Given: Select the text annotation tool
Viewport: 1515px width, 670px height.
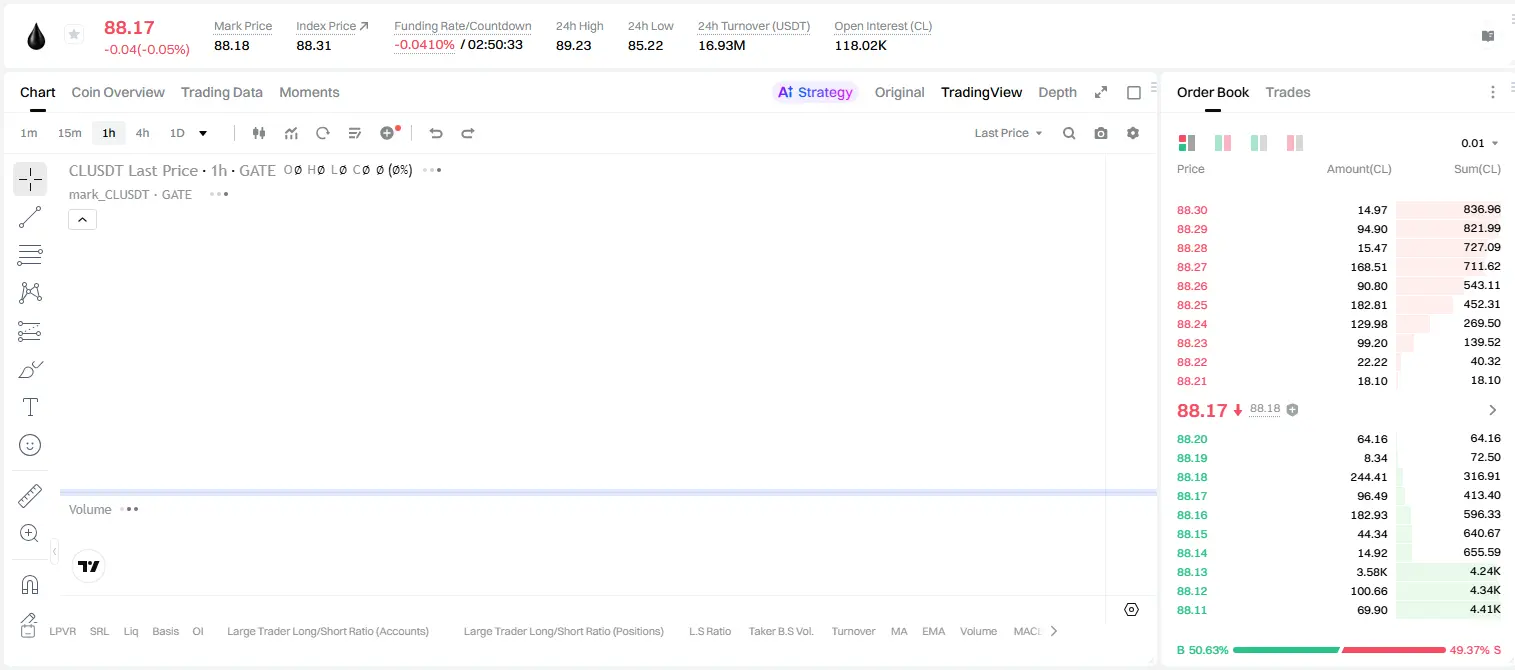Looking at the screenshot, I should [x=30, y=407].
